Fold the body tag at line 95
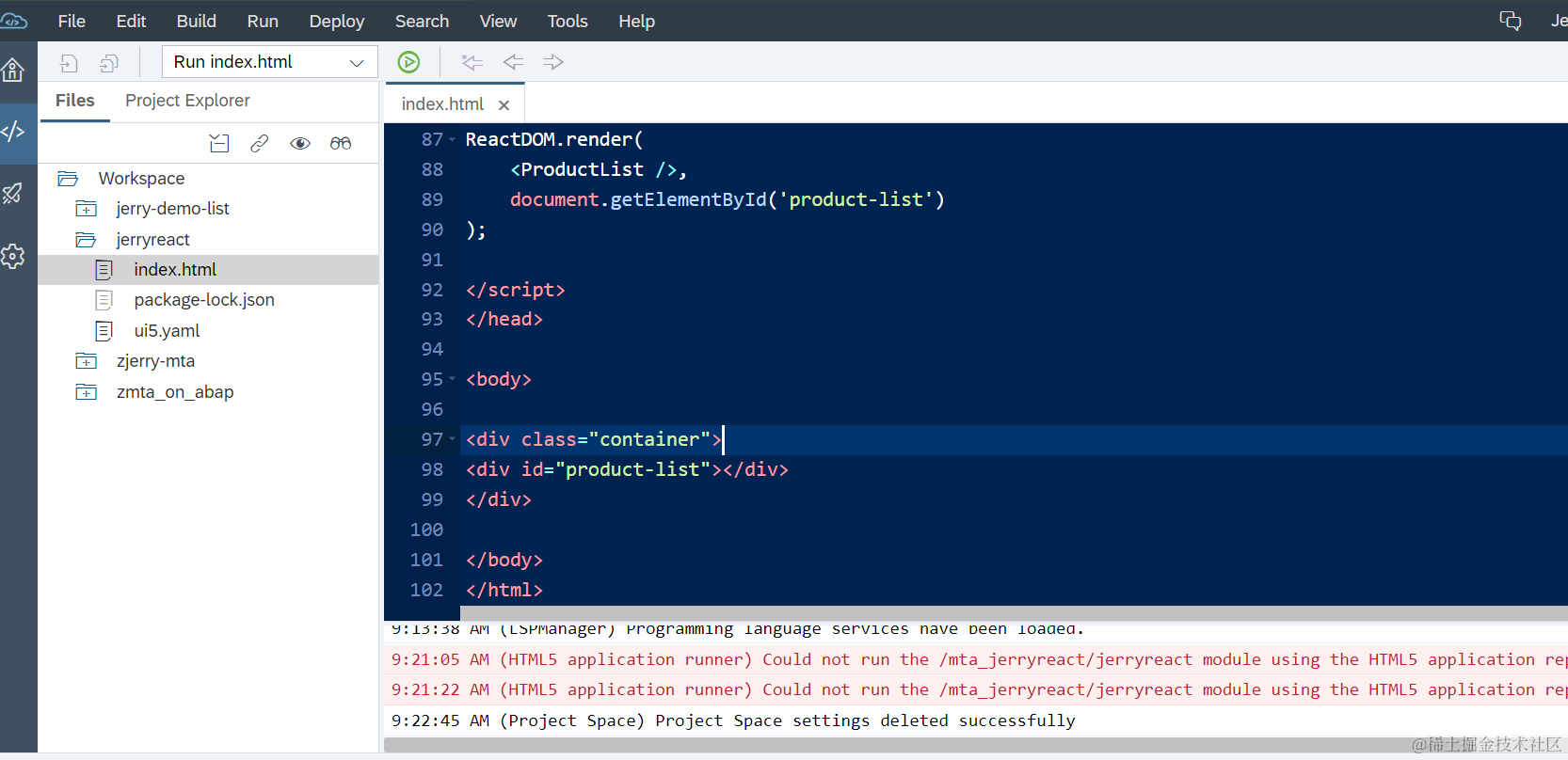Viewport: 1568px width, 760px height. point(452,379)
